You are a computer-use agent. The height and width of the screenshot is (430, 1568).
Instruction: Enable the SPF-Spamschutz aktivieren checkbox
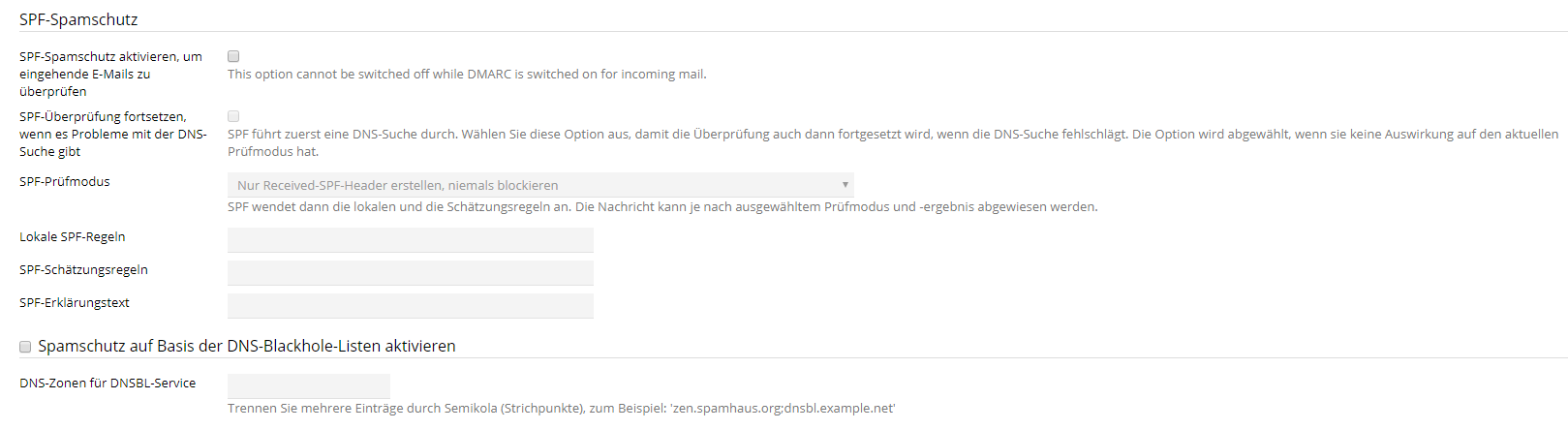click(x=233, y=56)
